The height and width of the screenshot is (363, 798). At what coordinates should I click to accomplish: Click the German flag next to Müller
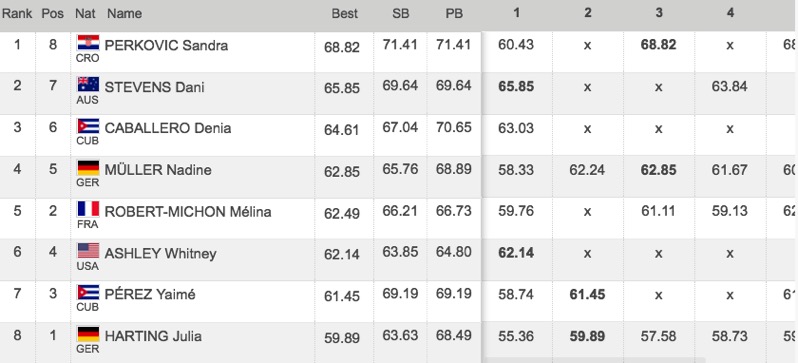88,167
